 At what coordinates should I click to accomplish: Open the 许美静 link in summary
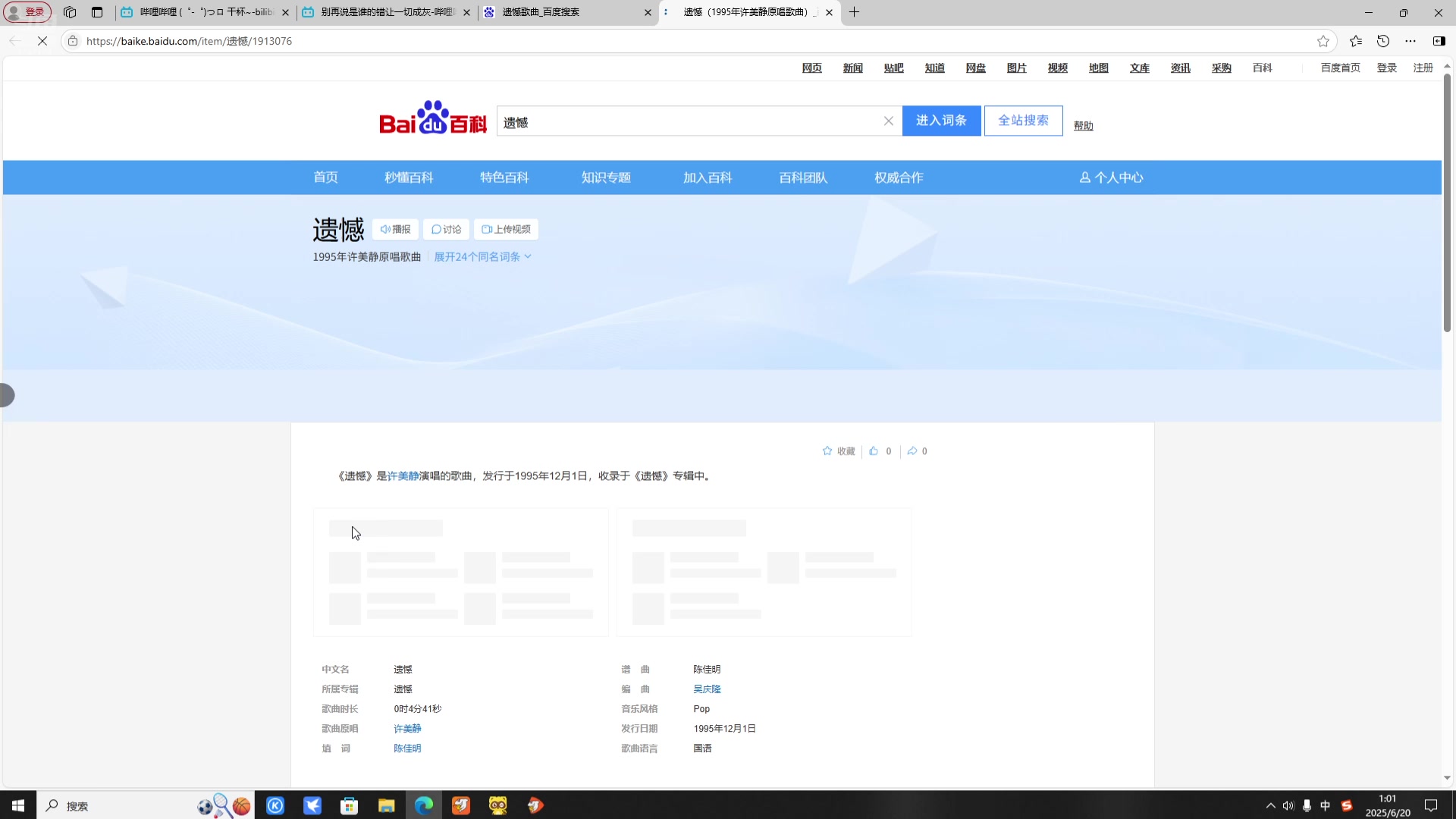tap(403, 476)
